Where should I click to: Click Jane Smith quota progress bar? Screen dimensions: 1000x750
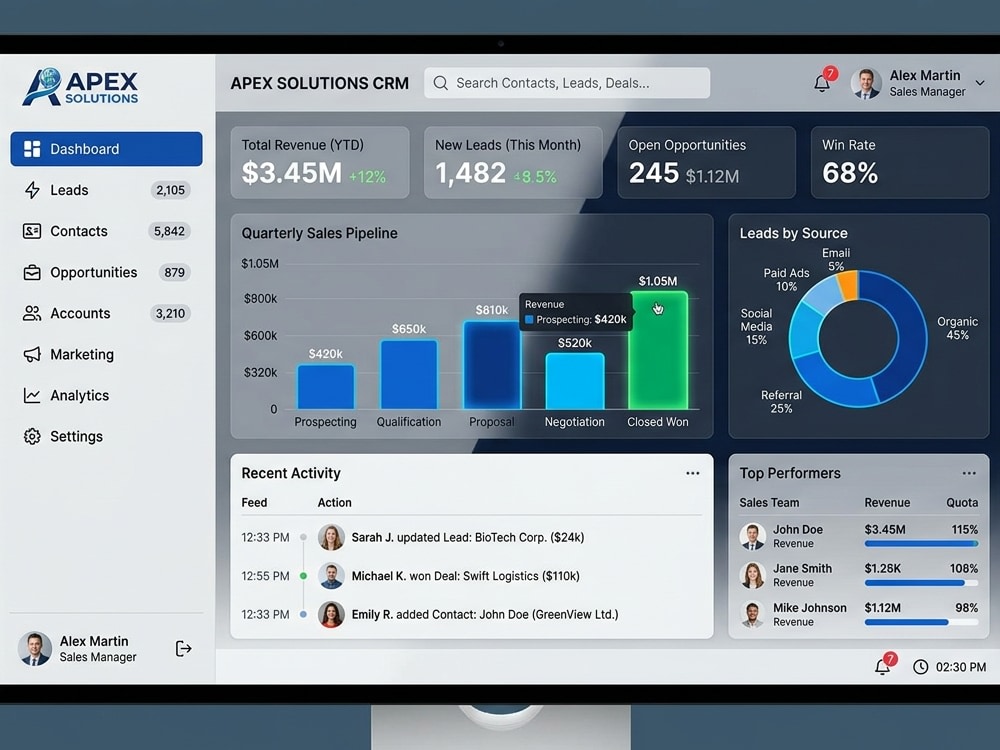tap(921, 583)
